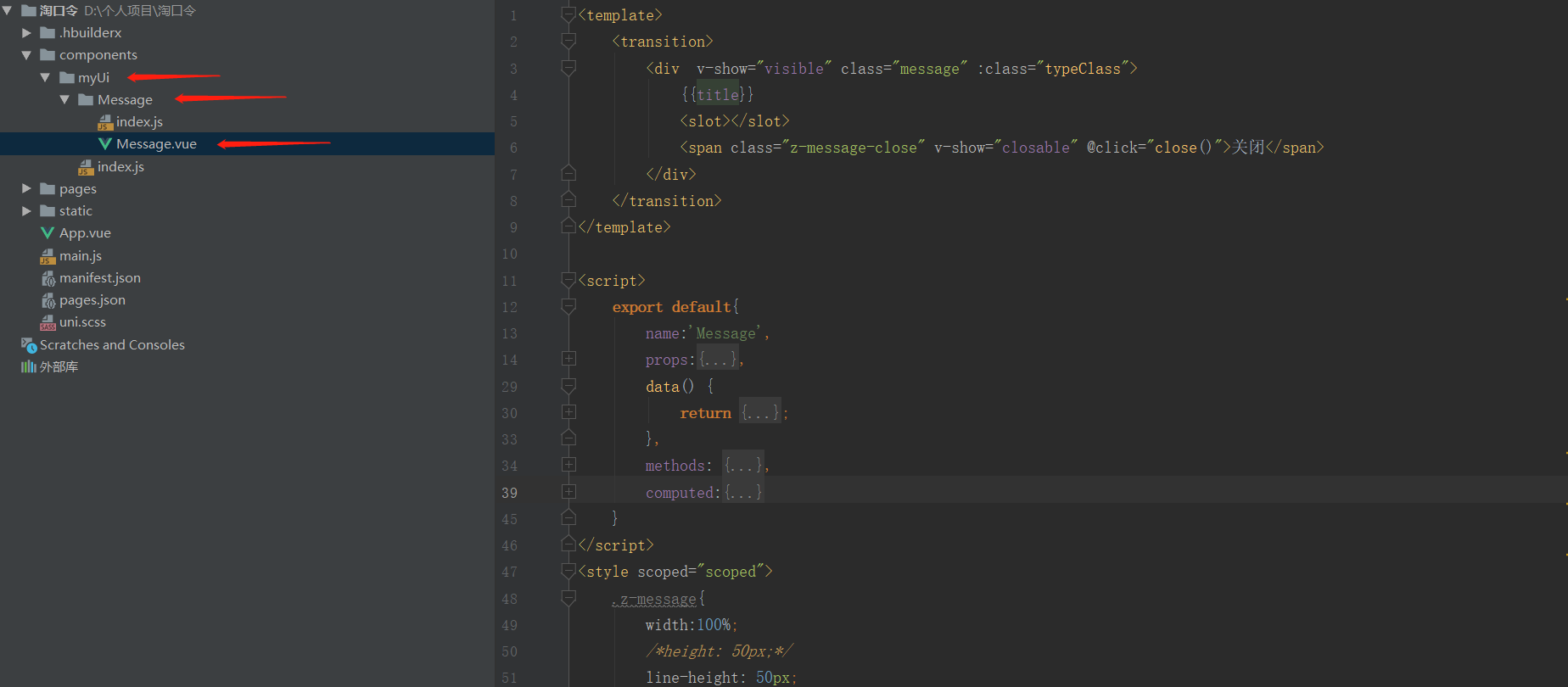Click line number 39 in the gutter
The height and width of the screenshot is (687, 1568).
click(x=509, y=493)
